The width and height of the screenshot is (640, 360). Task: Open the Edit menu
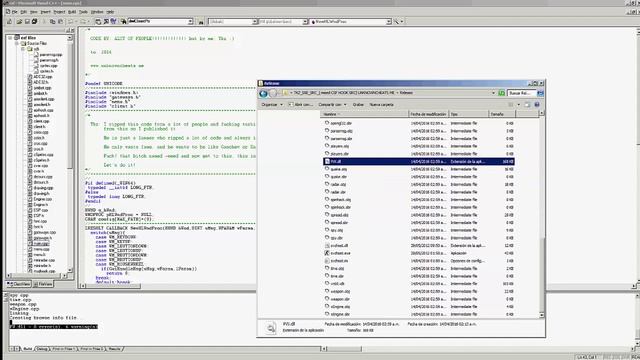point(24,12)
